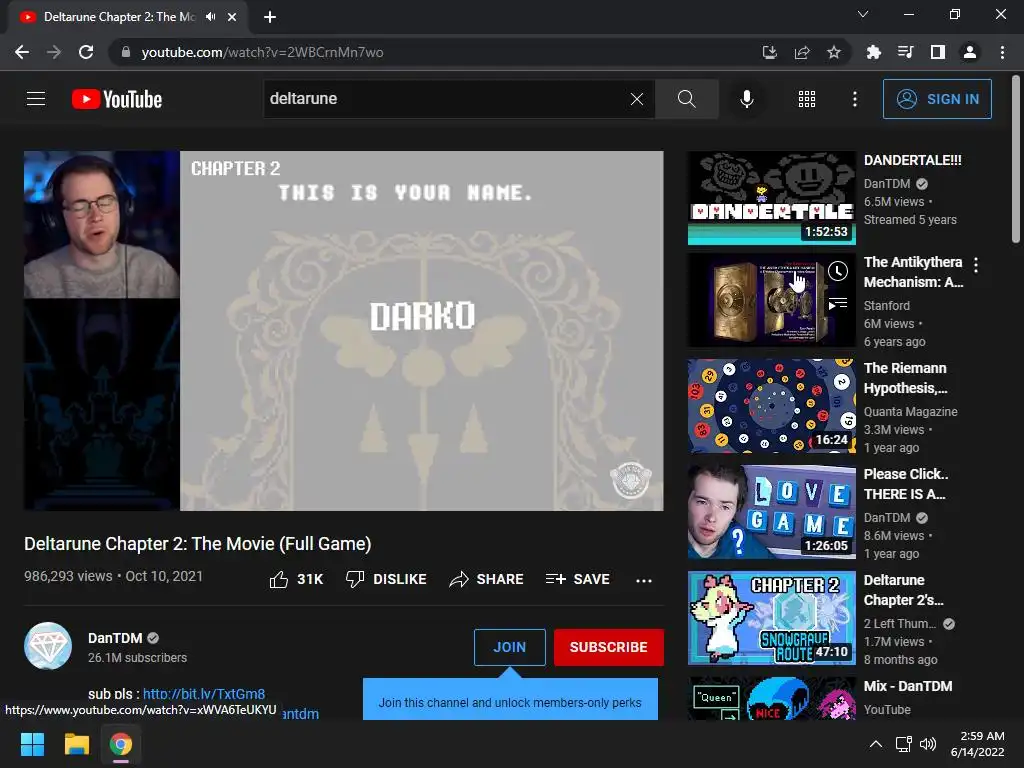Open YouTube settings three-dot menu
Viewport: 1024px width, 768px height.
click(x=854, y=99)
